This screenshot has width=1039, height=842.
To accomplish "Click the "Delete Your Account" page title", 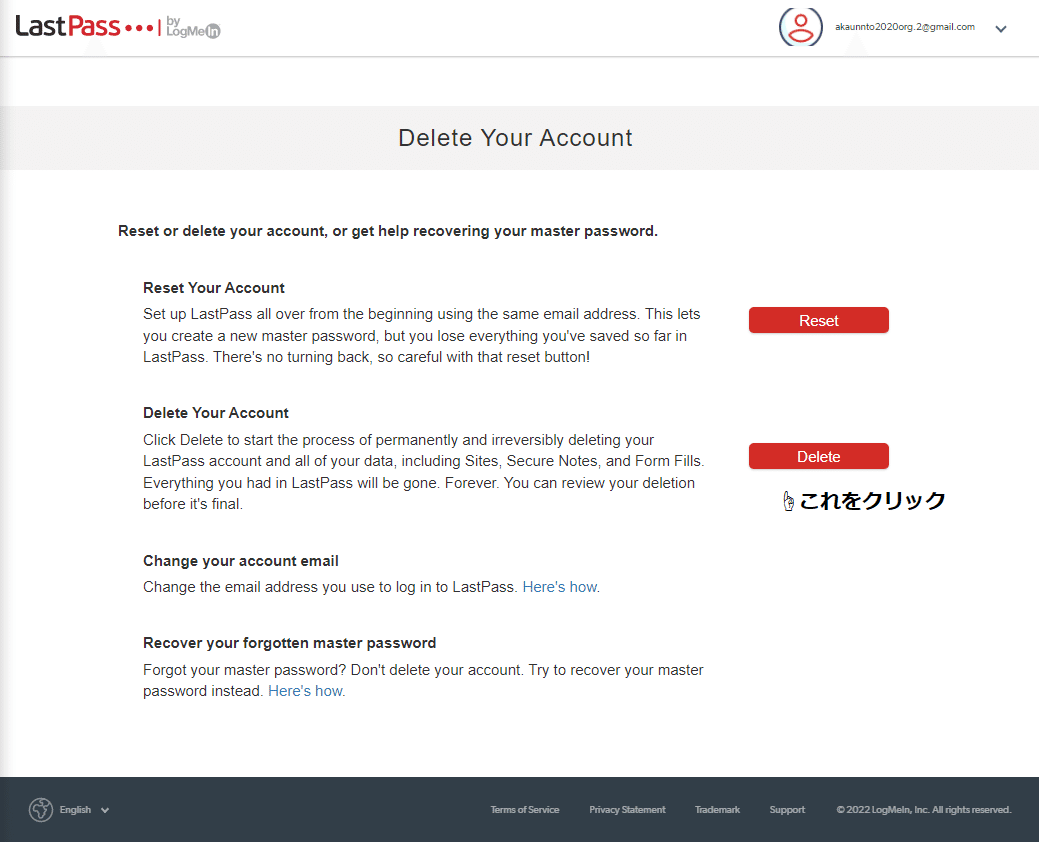I will coord(516,138).
